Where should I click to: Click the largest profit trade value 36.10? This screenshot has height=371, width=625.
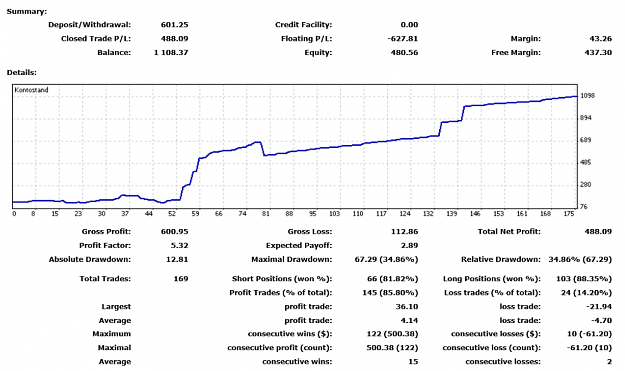[407, 307]
